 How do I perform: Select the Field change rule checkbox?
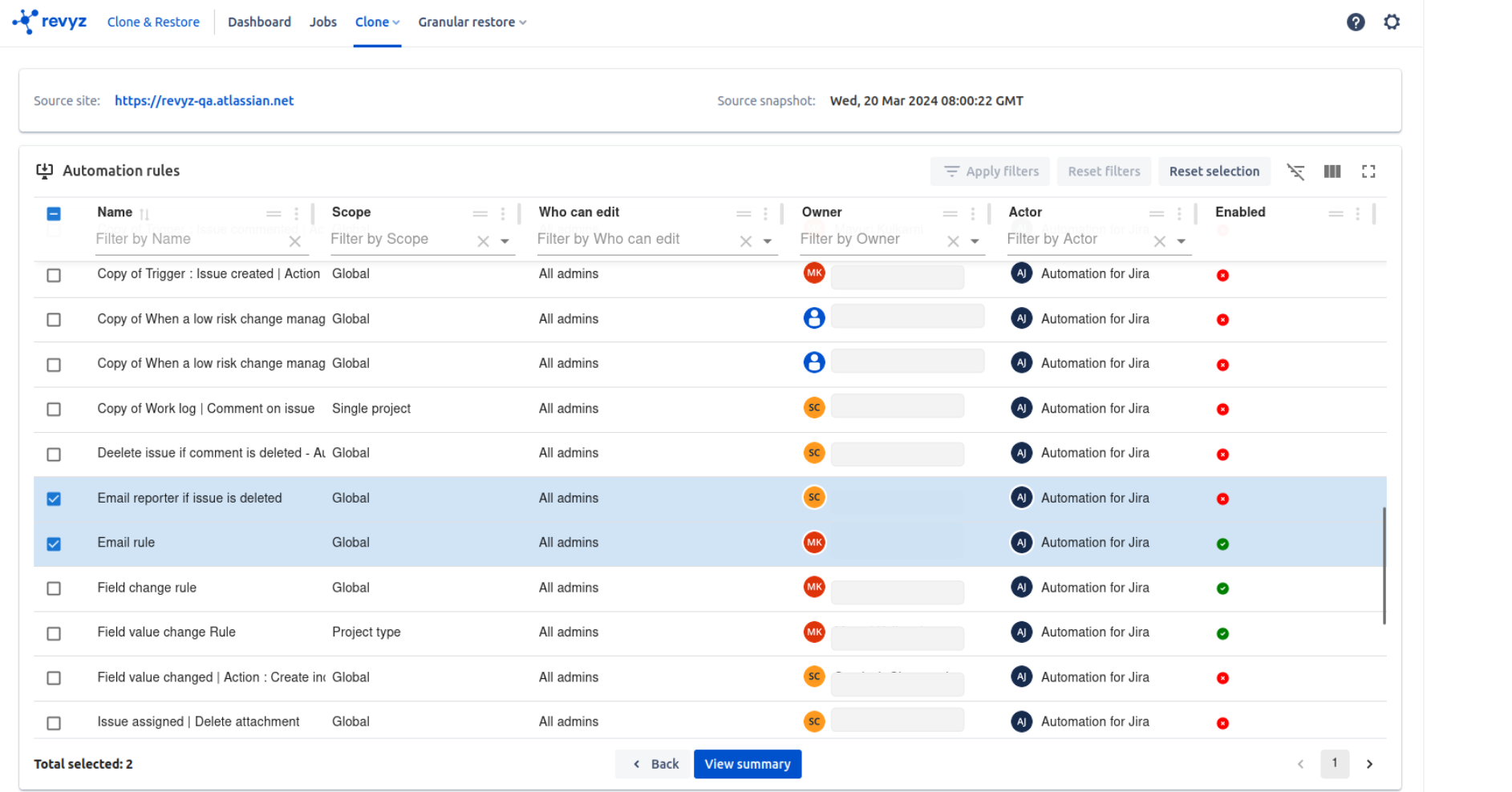(54, 588)
